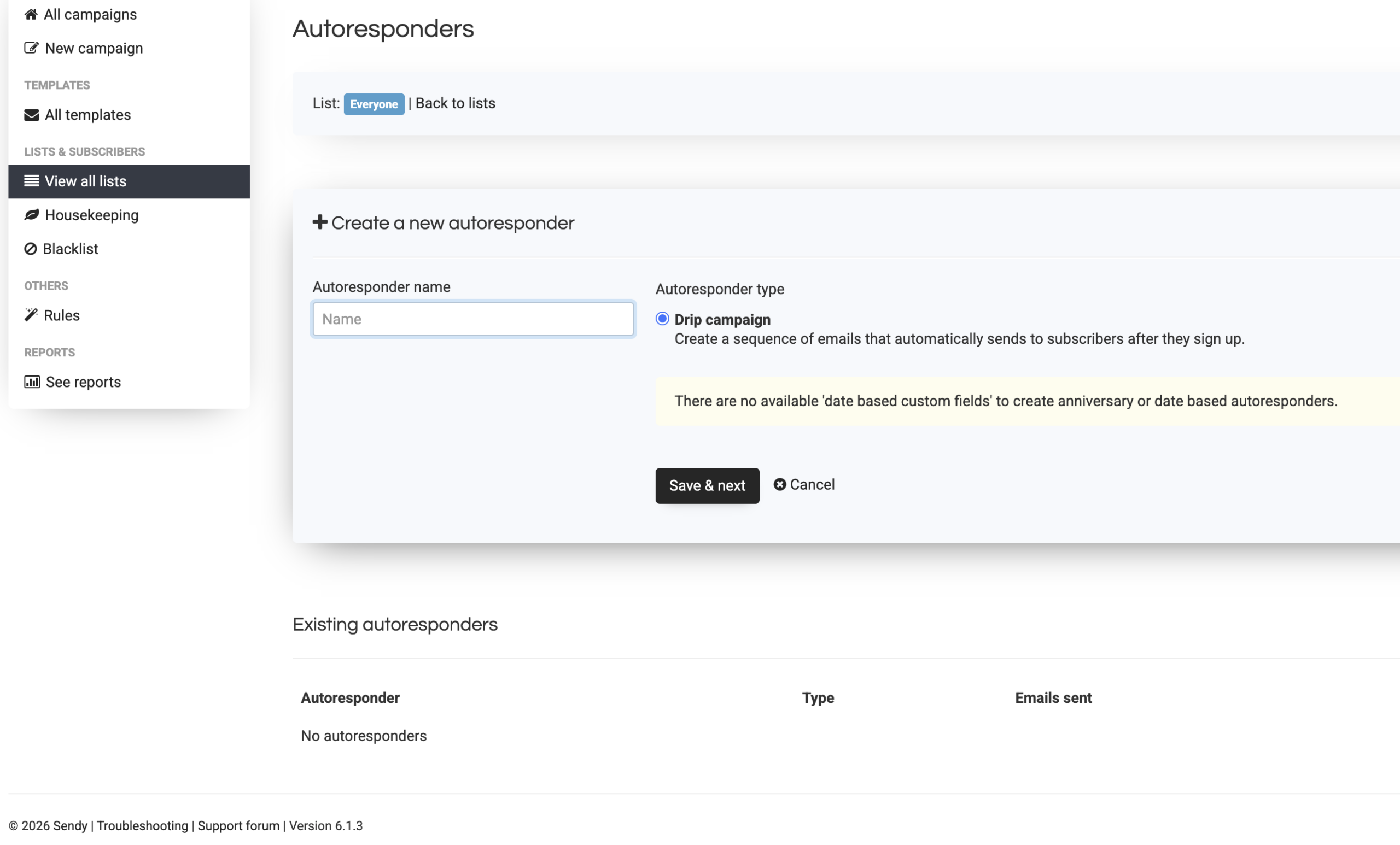The width and height of the screenshot is (1400, 845).
Task: Click the plus icon beside Create a new autoresponder
Action: point(320,222)
